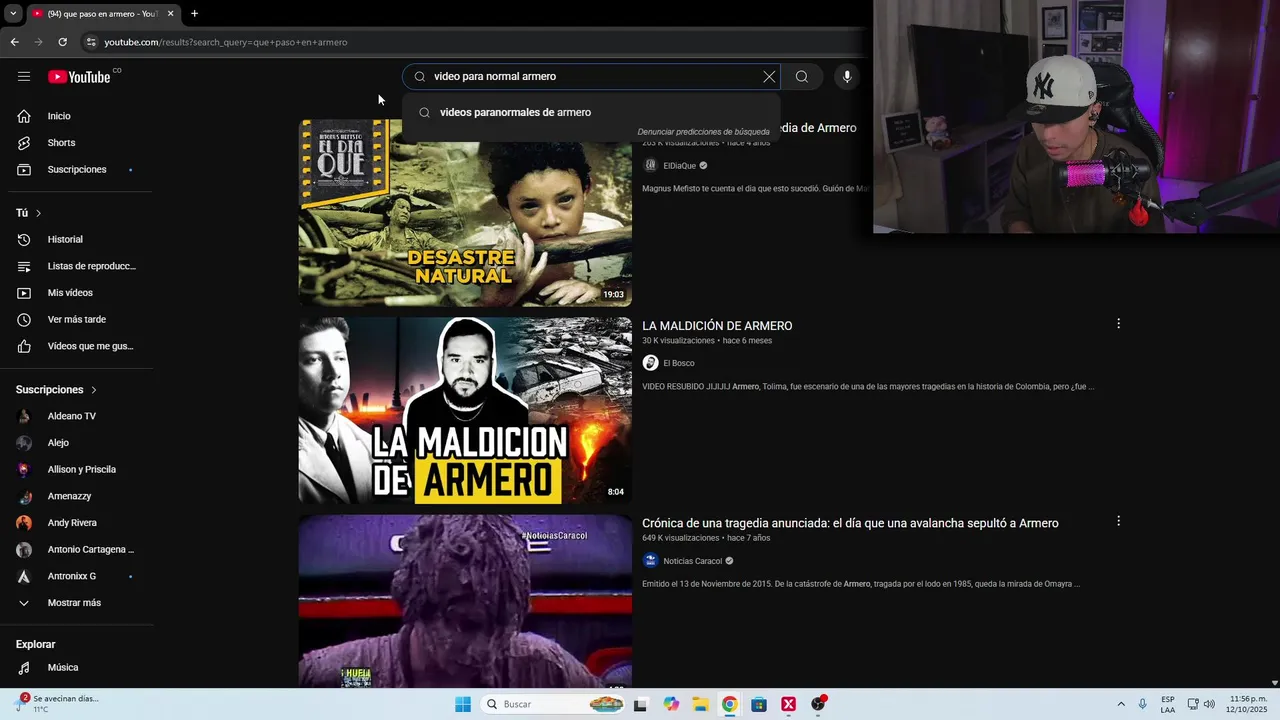Open El Bosco channel avatar
Viewport: 1280px width, 720px height.
650,363
